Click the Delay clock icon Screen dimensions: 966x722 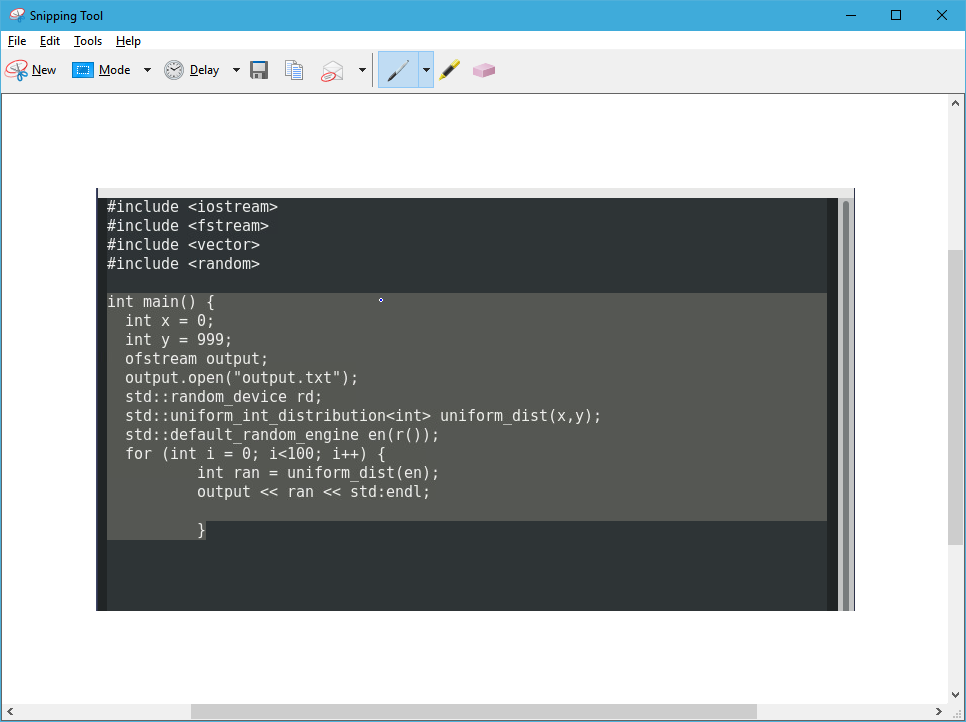[174, 70]
